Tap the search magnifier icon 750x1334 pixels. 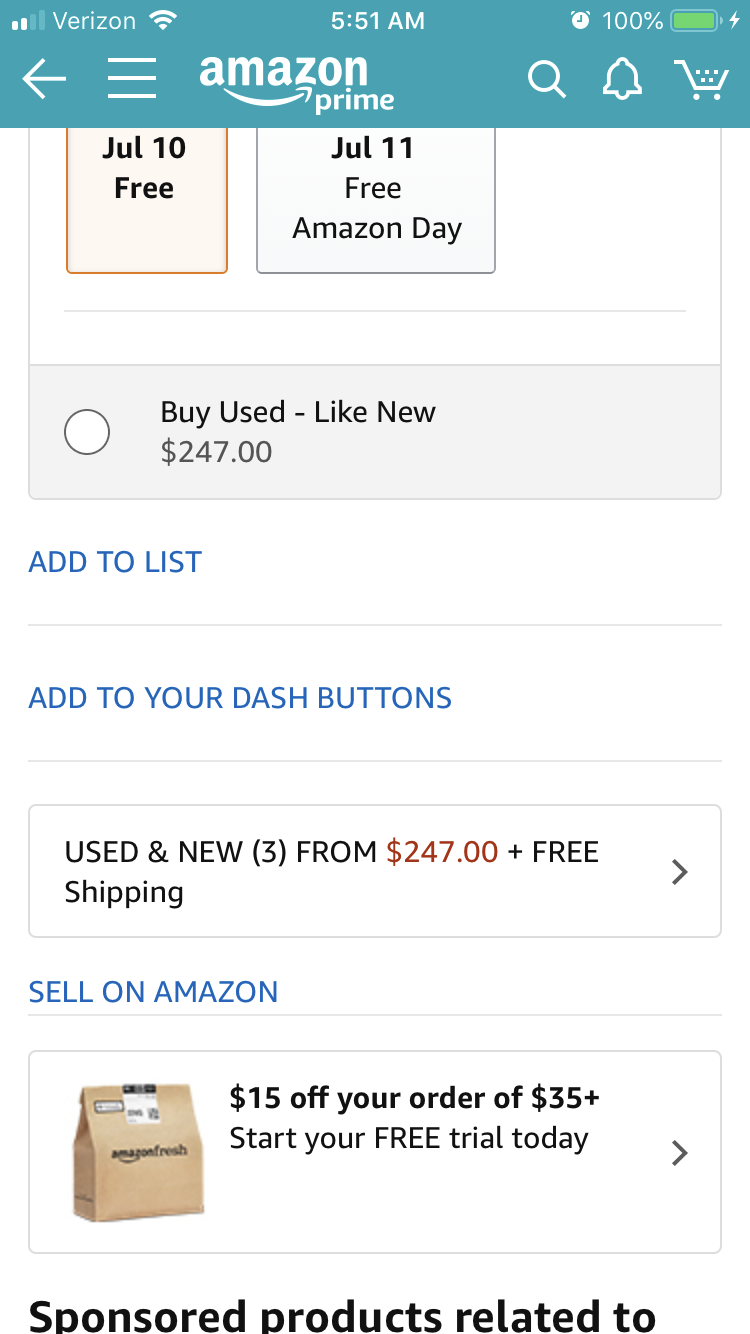pos(546,79)
